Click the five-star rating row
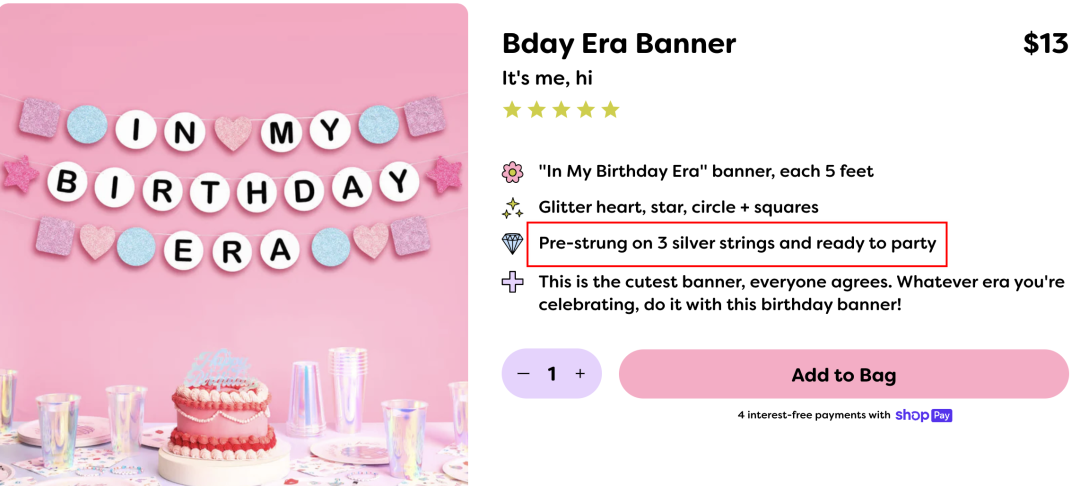The height and width of the screenshot is (486, 1080). pos(561,110)
